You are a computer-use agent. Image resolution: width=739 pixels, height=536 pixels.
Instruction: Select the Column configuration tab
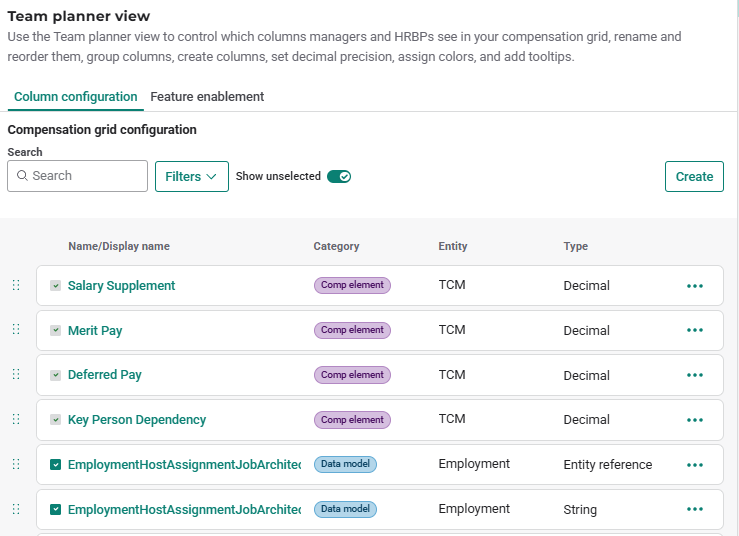point(75,97)
